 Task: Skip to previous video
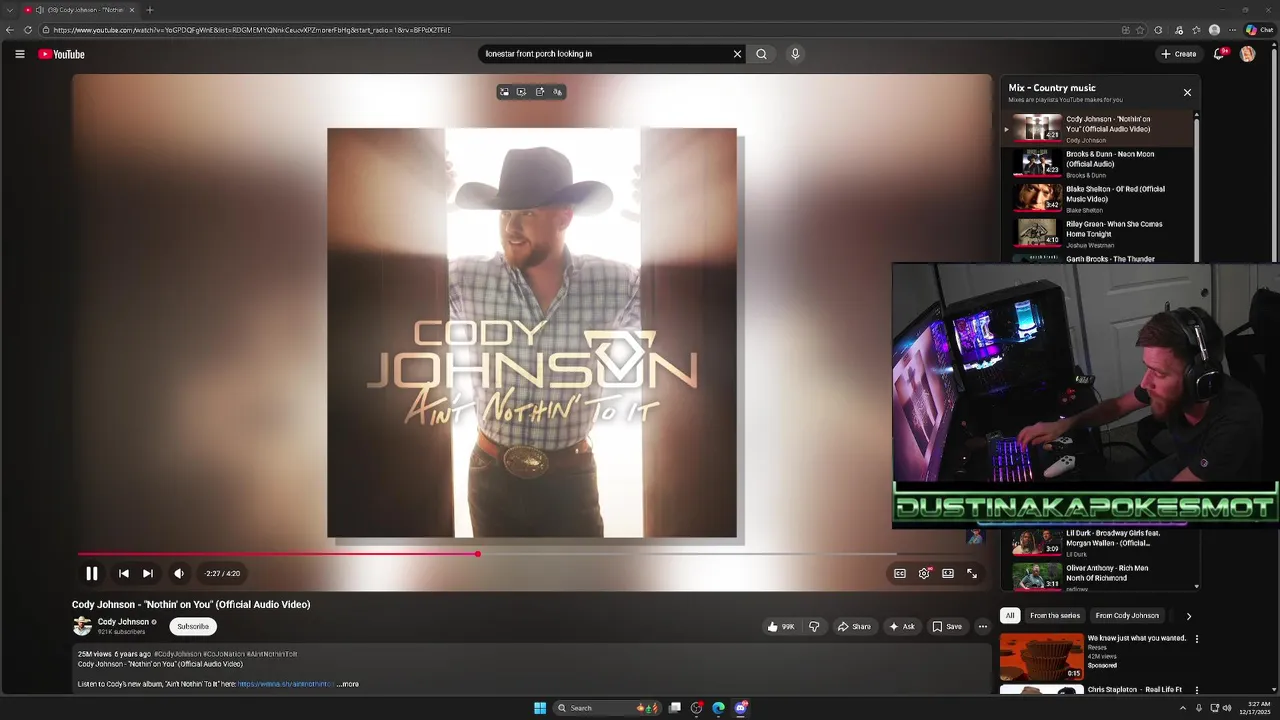click(123, 573)
